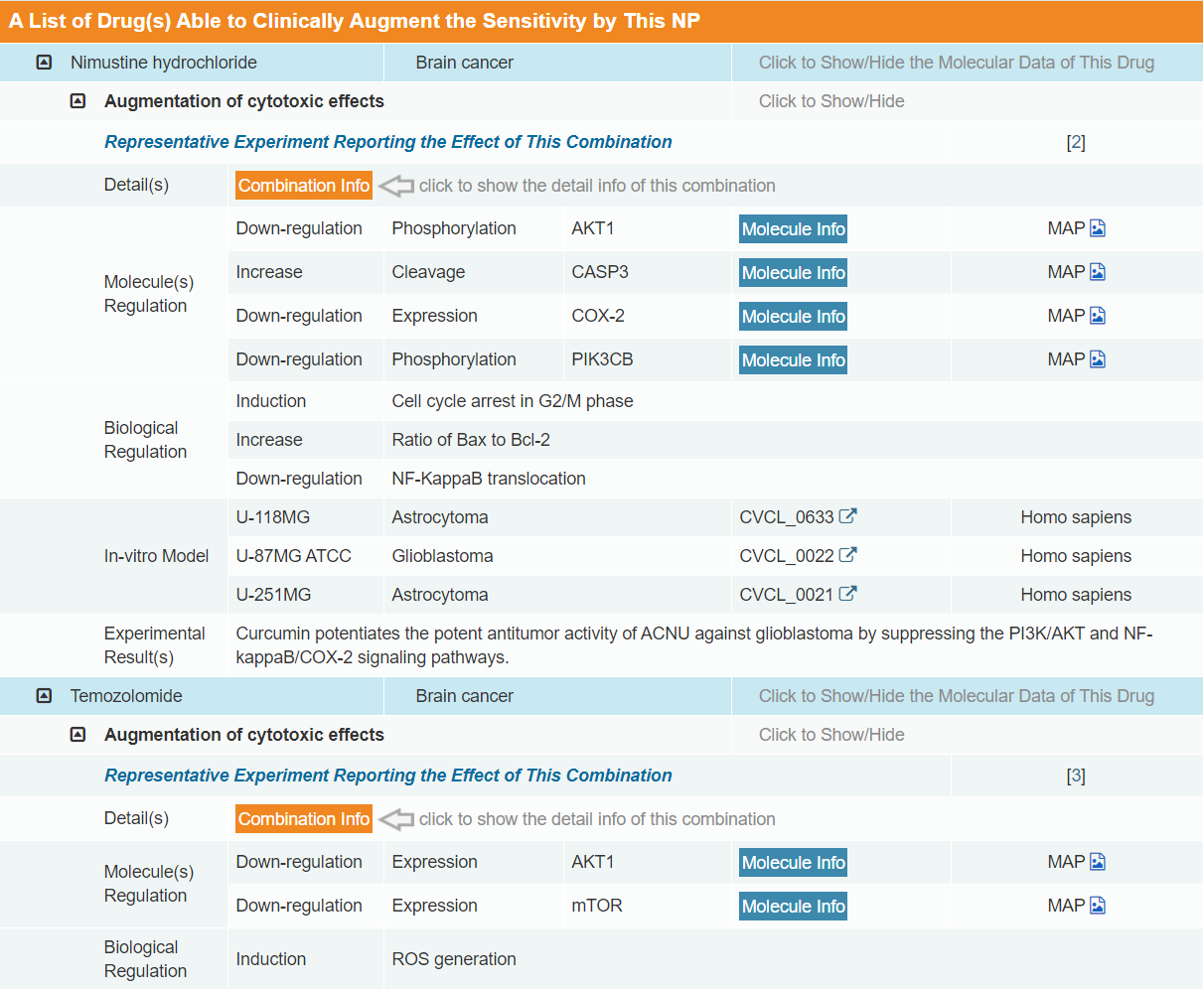1204x989 pixels.
Task: Collapse Augmentation of cytotoxic effects under Temozolomide
Action: pyautogui.click(x=77, y=735)
